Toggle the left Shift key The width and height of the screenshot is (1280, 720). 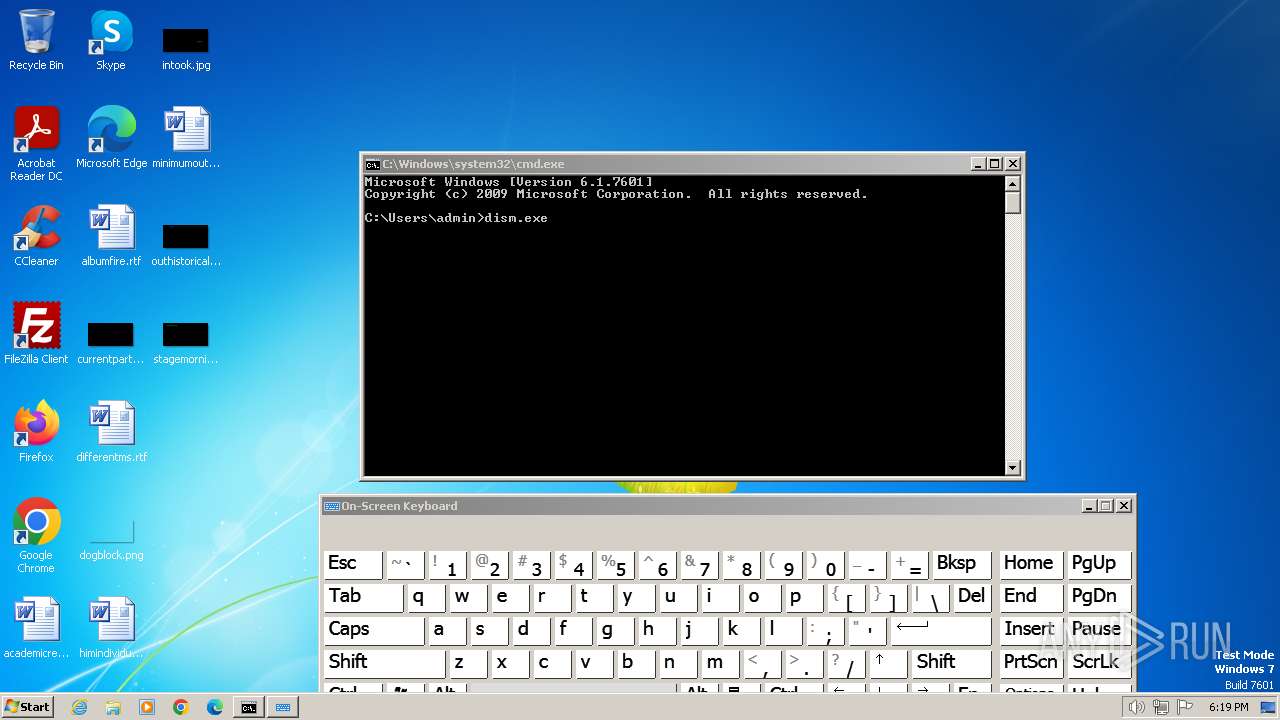tap(384, 662)
